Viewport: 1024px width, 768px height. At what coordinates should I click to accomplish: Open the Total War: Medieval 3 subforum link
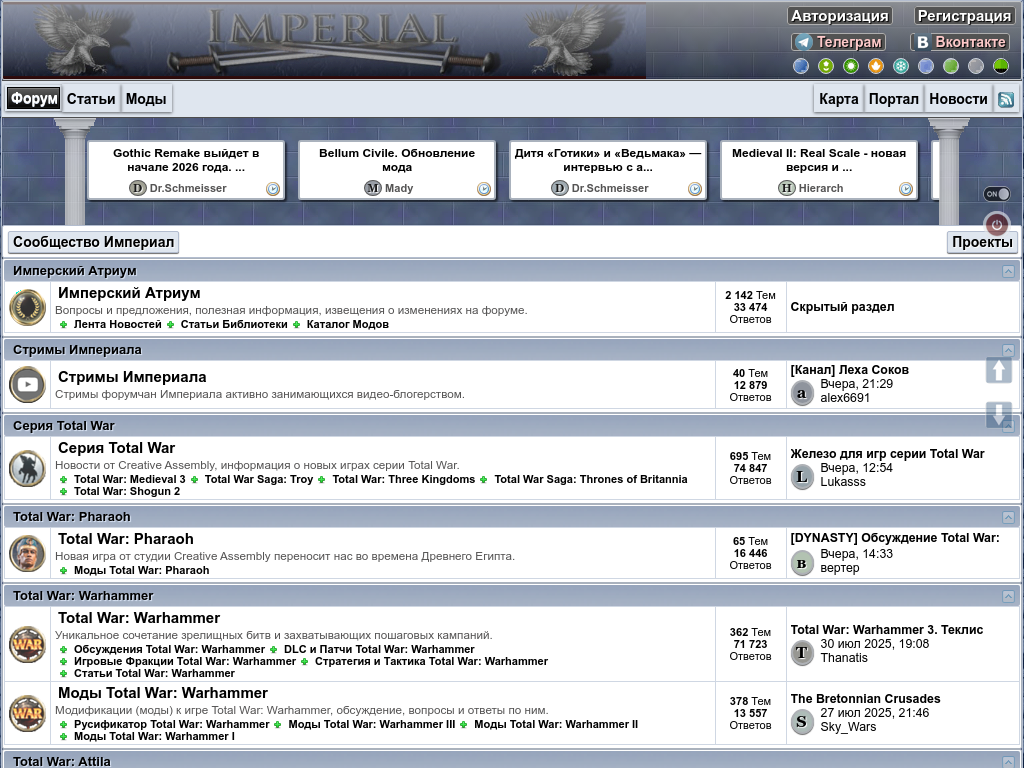coord(129,479)
